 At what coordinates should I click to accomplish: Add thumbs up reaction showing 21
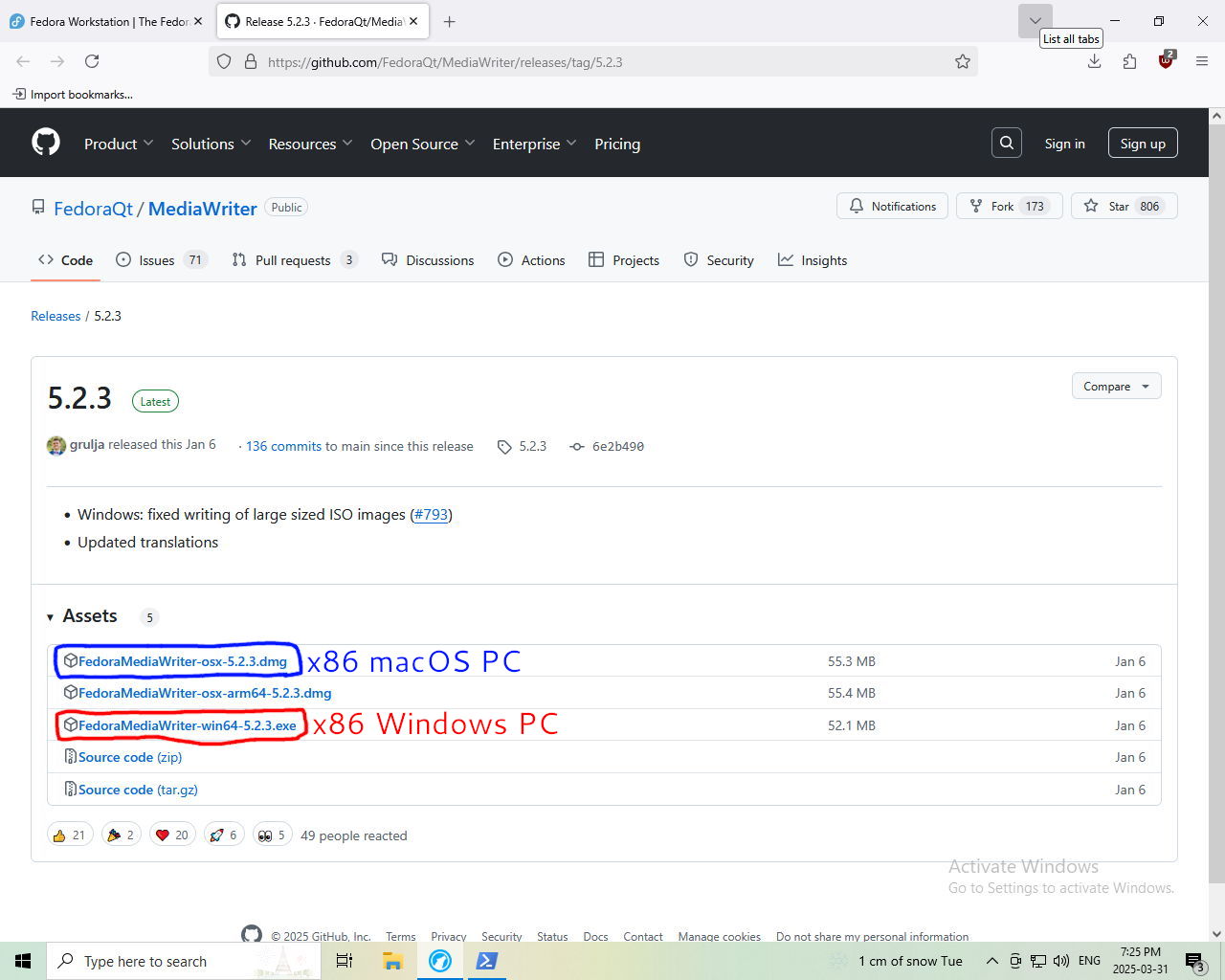click(70, 835)
